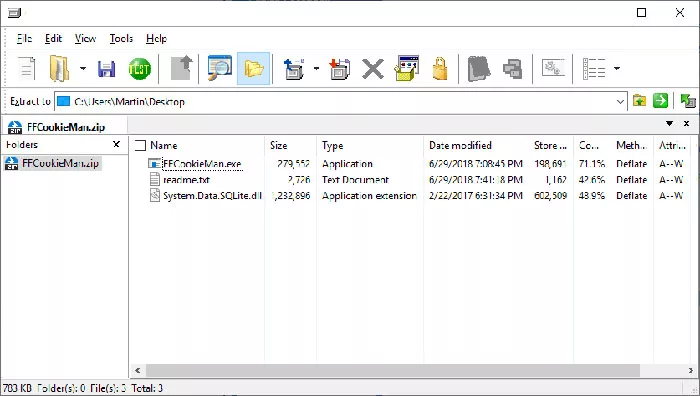
Task: Click the Text Document type cell
Action: coord(355,180)
